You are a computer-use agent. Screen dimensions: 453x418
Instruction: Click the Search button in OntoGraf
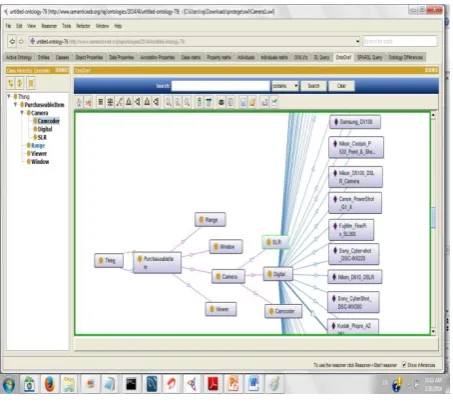click(x=313, y=86)
